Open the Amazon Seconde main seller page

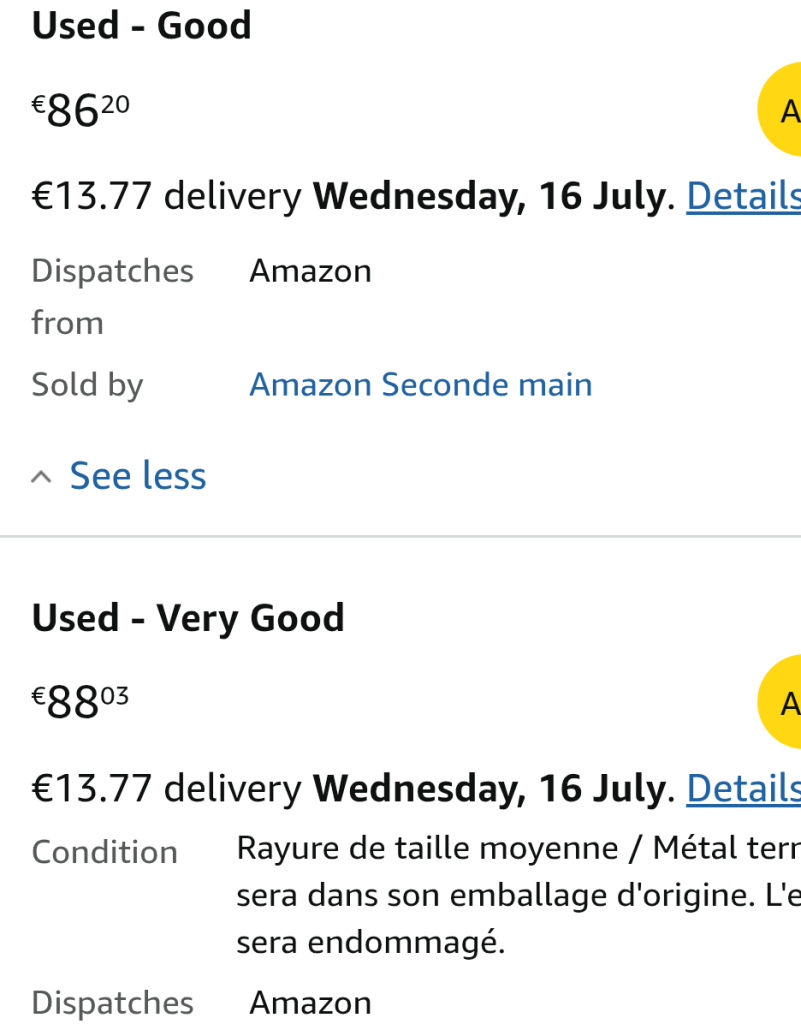pyautogui.click(x=421, y=384)
